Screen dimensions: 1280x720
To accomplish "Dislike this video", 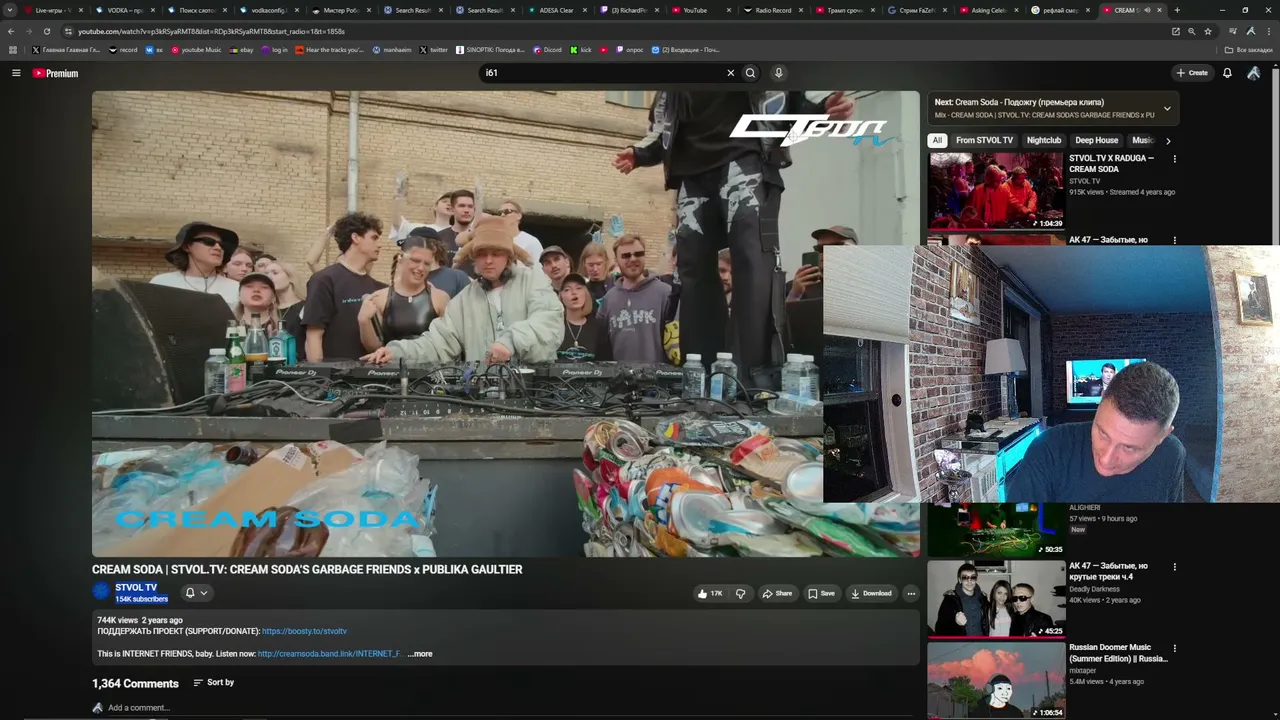I will (x=740, y=593).
